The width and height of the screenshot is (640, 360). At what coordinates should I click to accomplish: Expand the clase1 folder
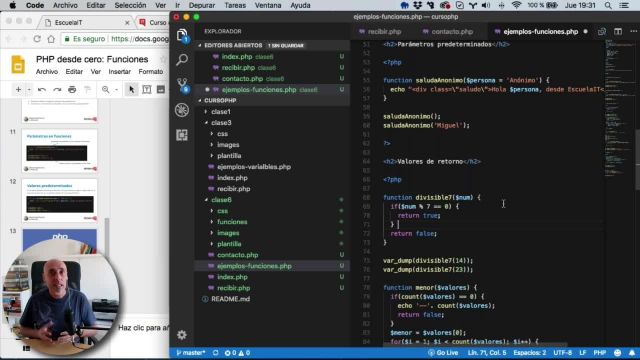[221, 111]
